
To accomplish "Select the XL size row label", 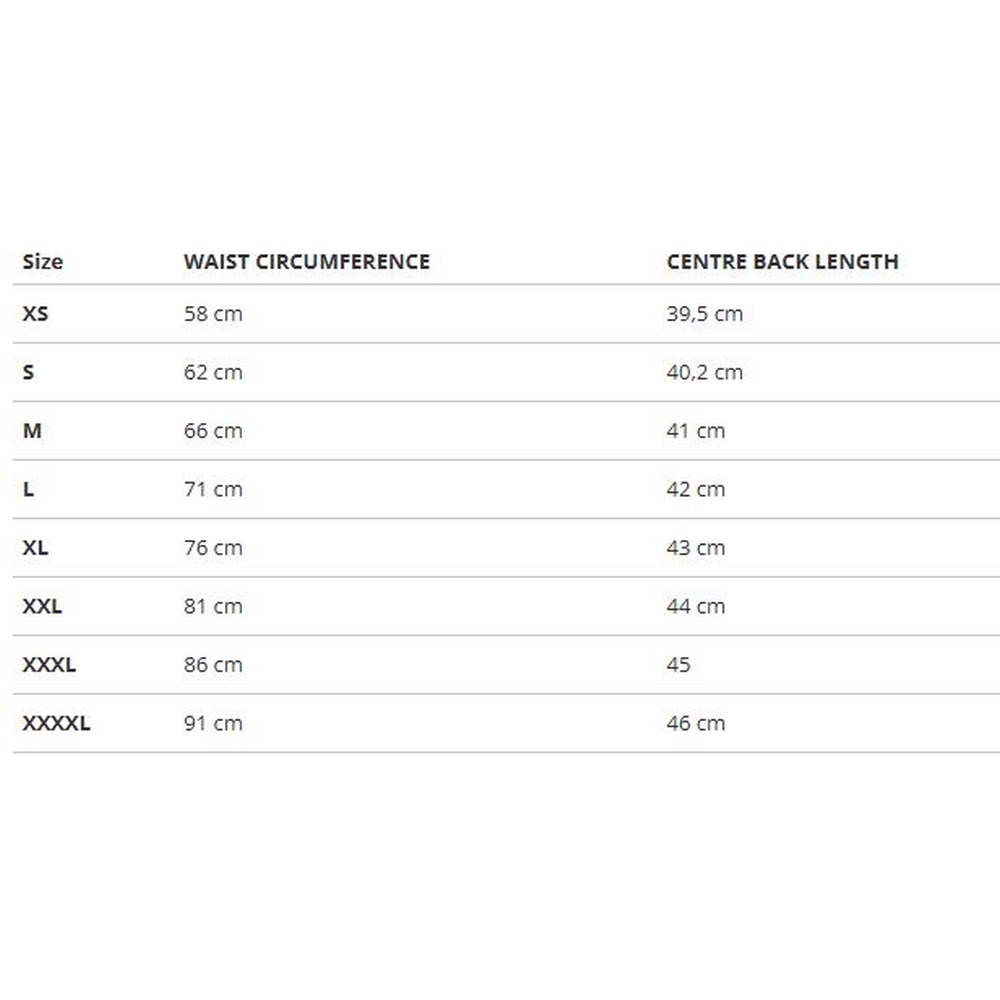I will coord(35,548).
